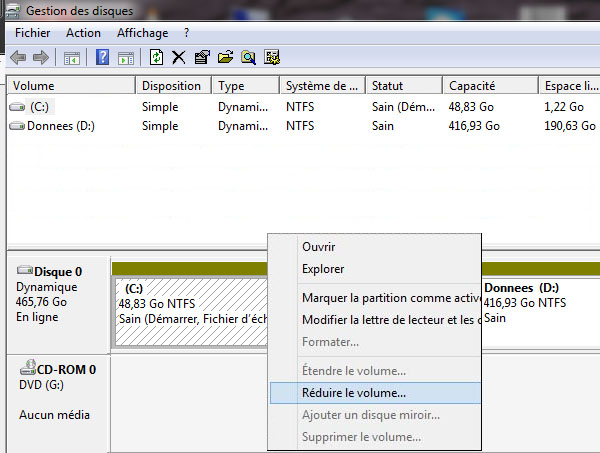600x453 pixels.
Task: Click the green refresh icon in the toolbar
Action: (x=156, y=57)
